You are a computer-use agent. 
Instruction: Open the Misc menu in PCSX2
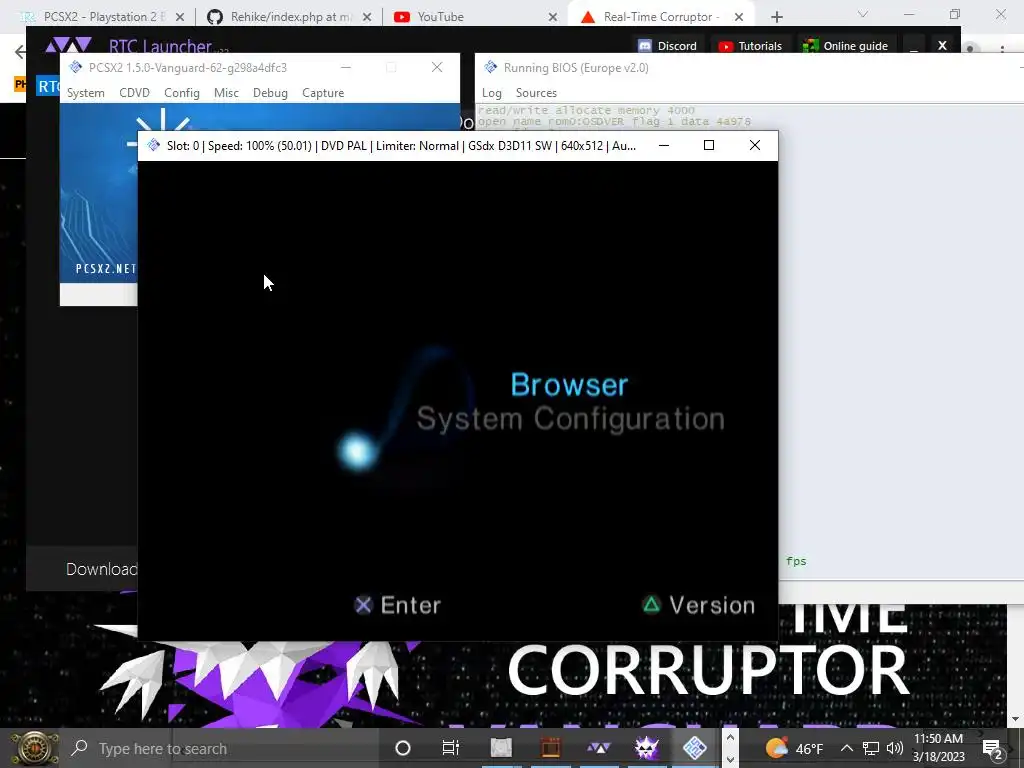226,93
